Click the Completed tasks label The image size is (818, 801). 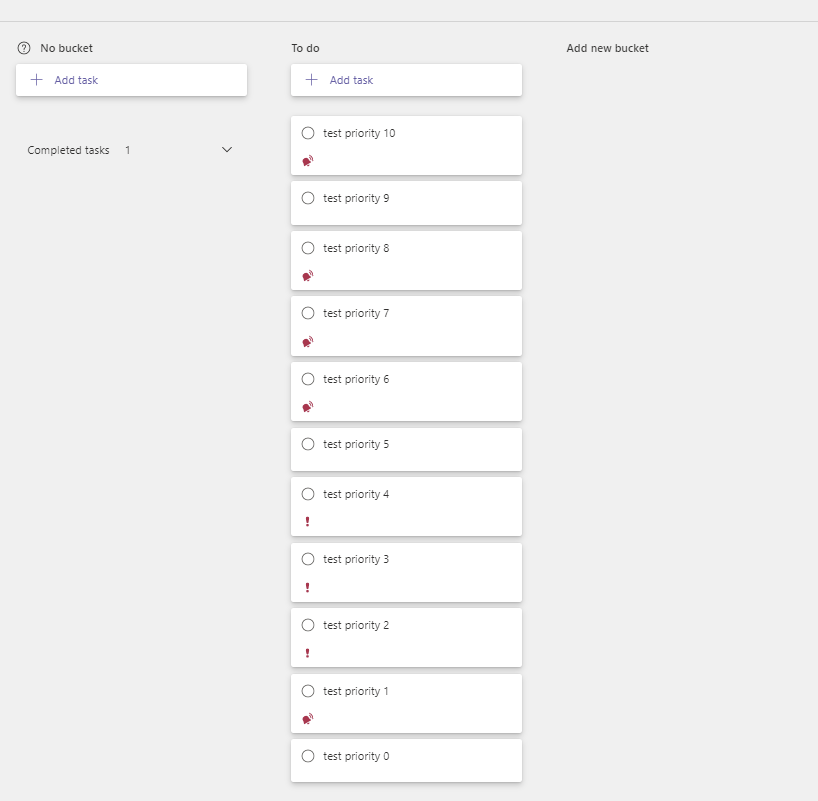pos(68,150)
